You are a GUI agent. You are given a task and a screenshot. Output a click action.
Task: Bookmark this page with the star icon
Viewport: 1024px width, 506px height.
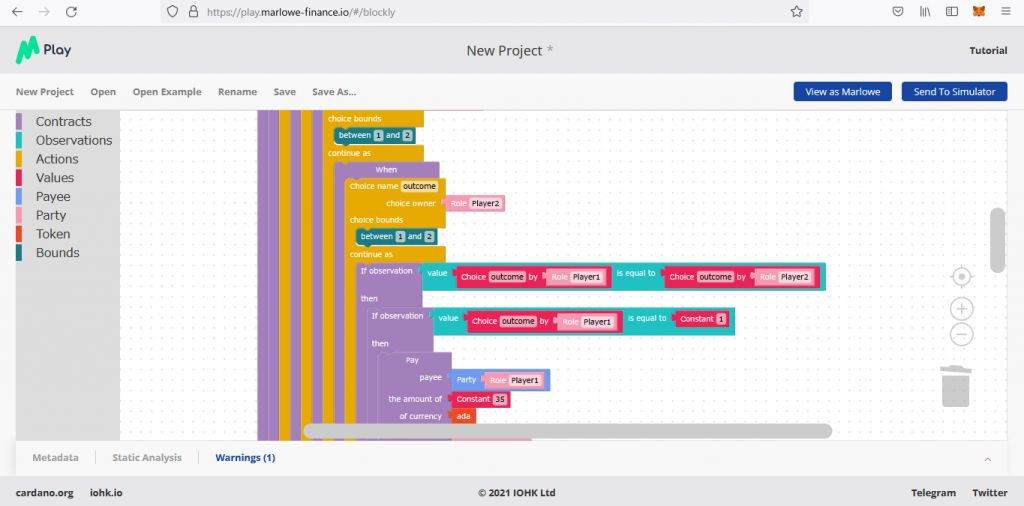(x=796, y=12)
